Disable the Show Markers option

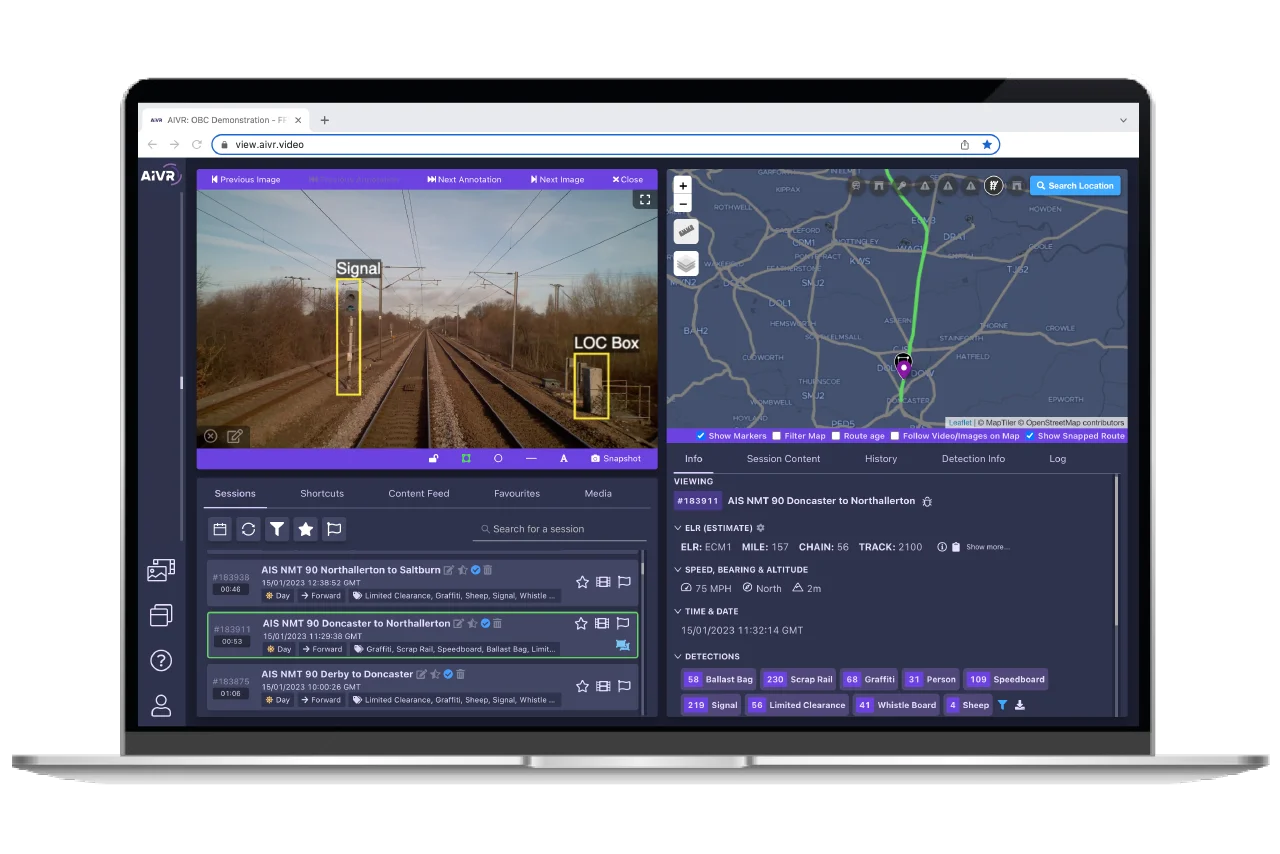tap(700, 436)
